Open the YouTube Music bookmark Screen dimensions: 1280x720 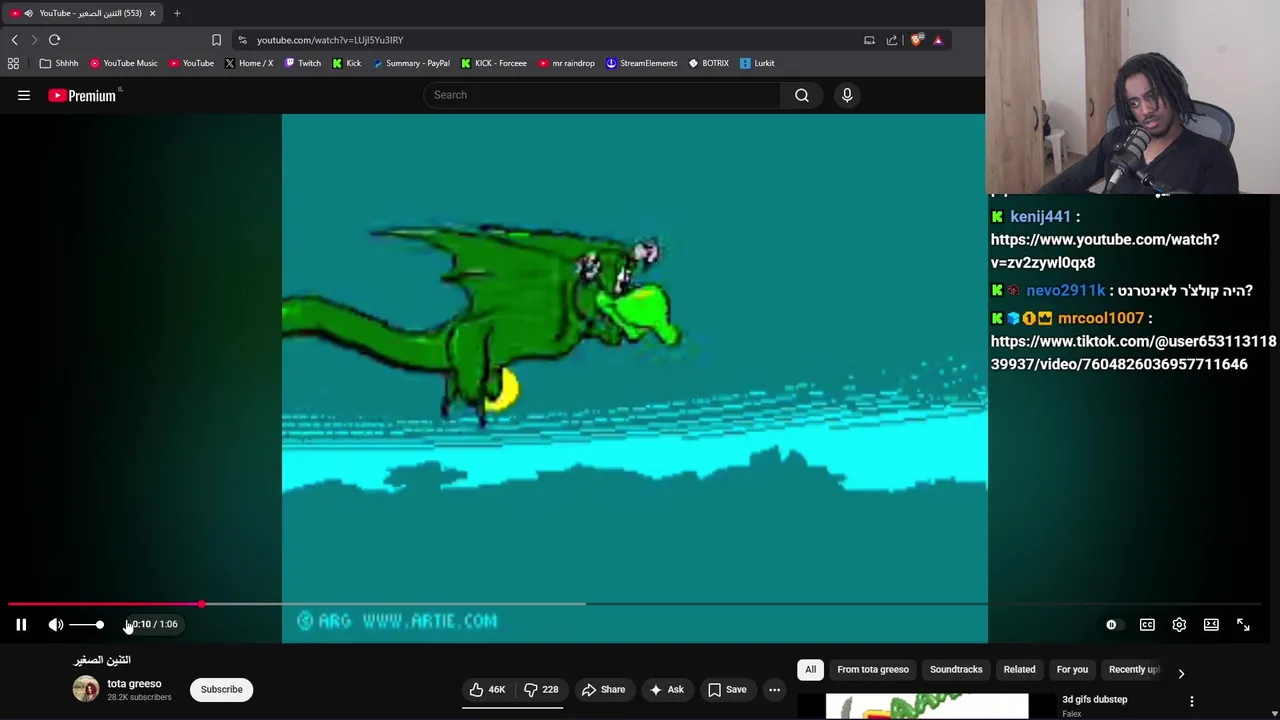(124, 63)
